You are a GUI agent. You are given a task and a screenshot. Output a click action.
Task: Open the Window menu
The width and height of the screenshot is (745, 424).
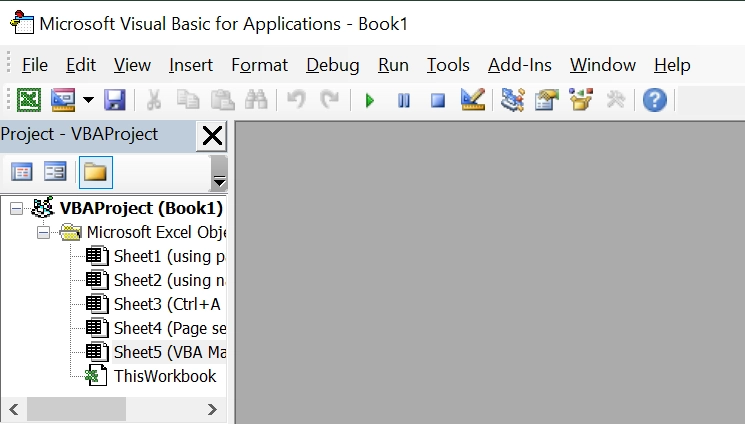(602, 65)
